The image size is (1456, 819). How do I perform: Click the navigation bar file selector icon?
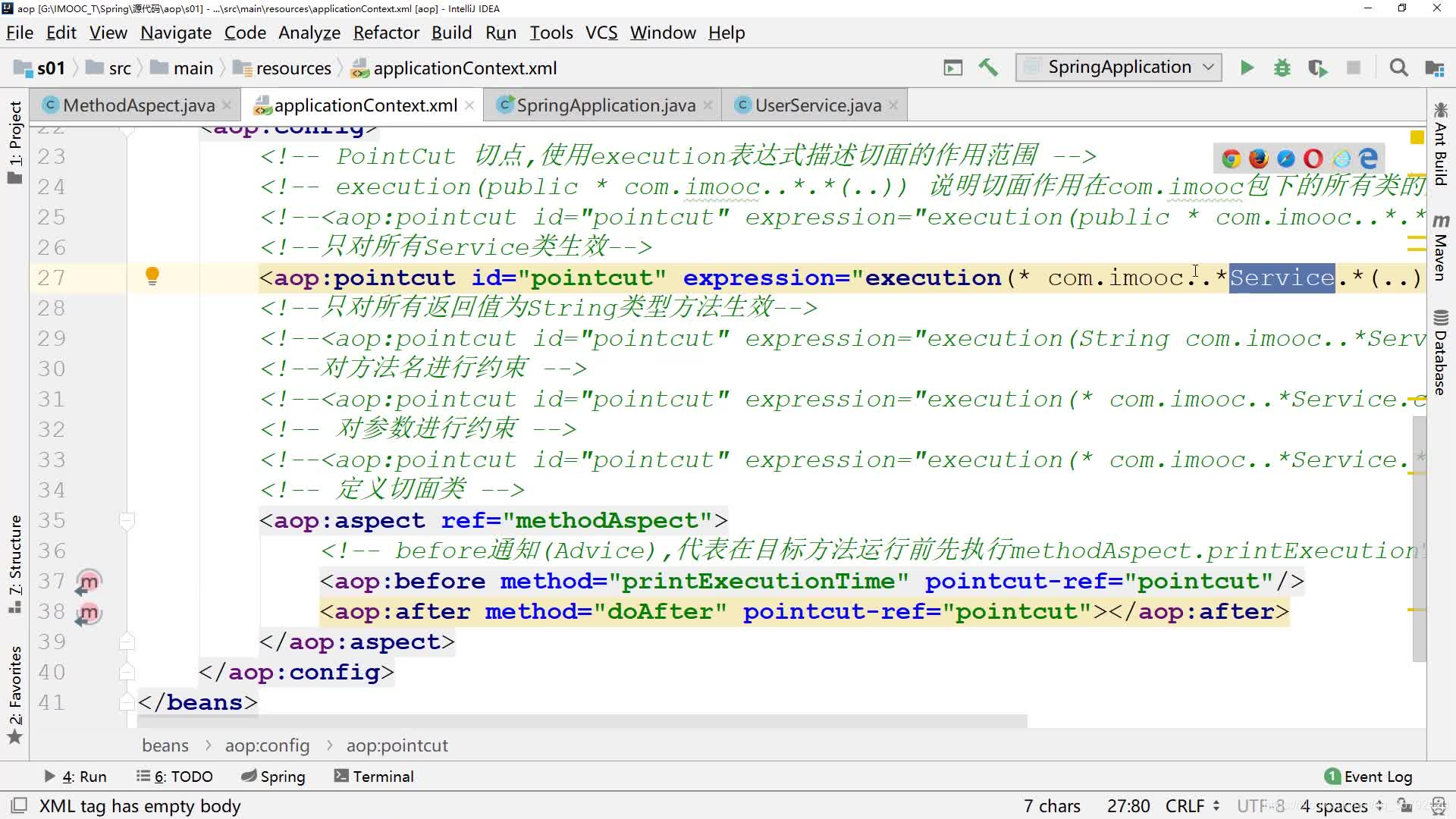click(x=953, y=68)
